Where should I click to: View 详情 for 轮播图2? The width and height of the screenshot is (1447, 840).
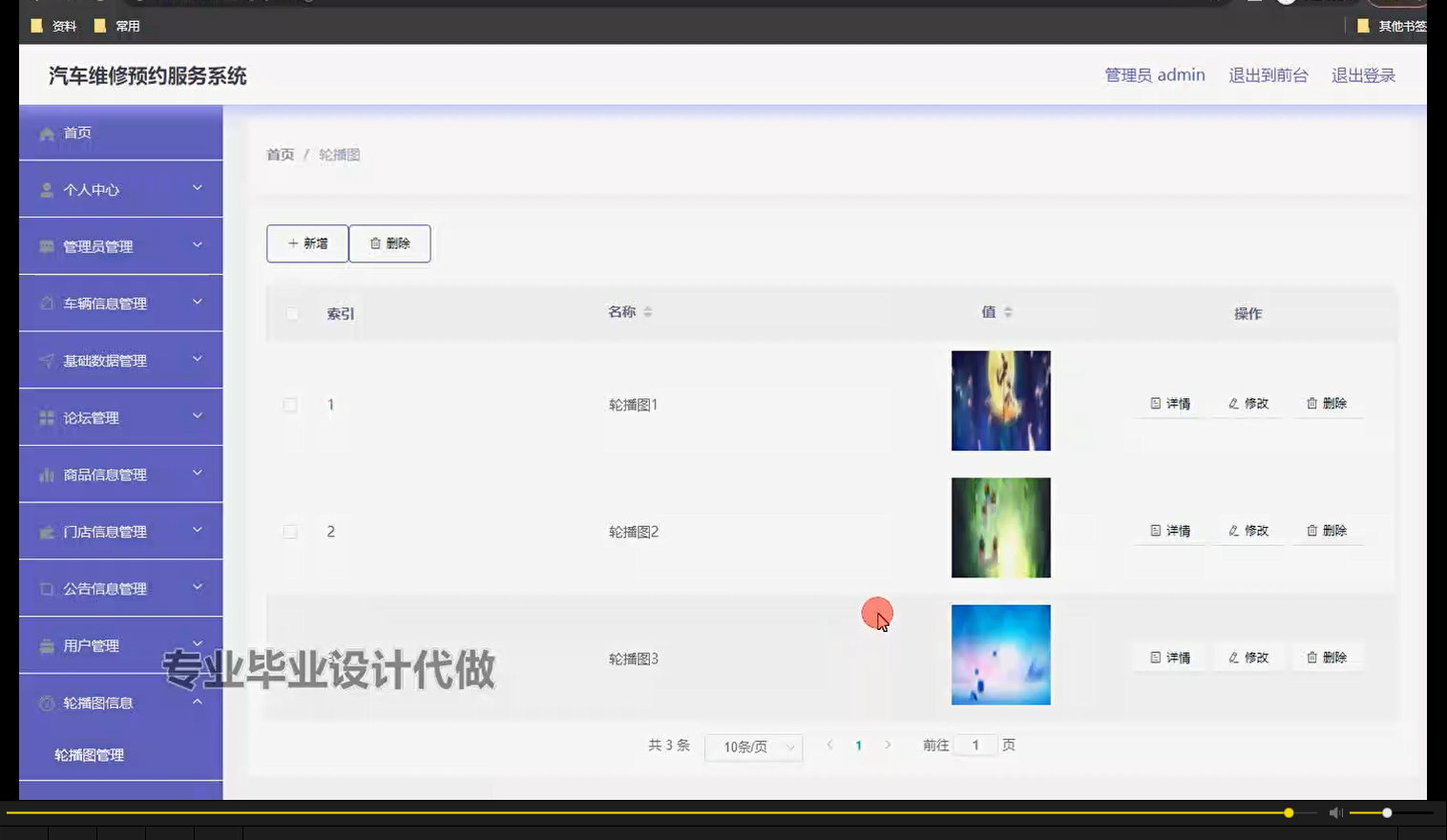tap(1170, 531)
